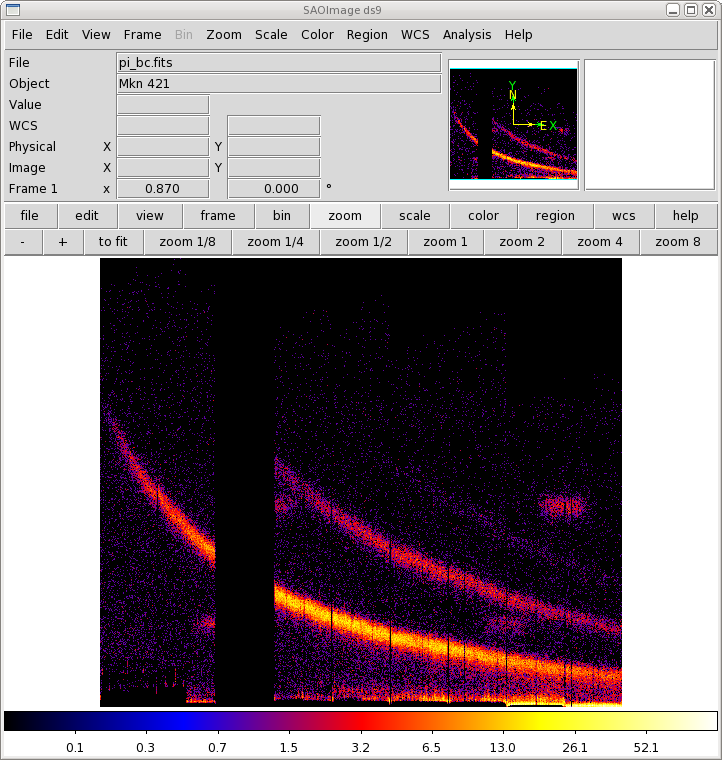Image resolution: width=722 pixels, height=760 pixels.
Task: Click the first WCS coordinate field
Action: (x=163, y=126)
